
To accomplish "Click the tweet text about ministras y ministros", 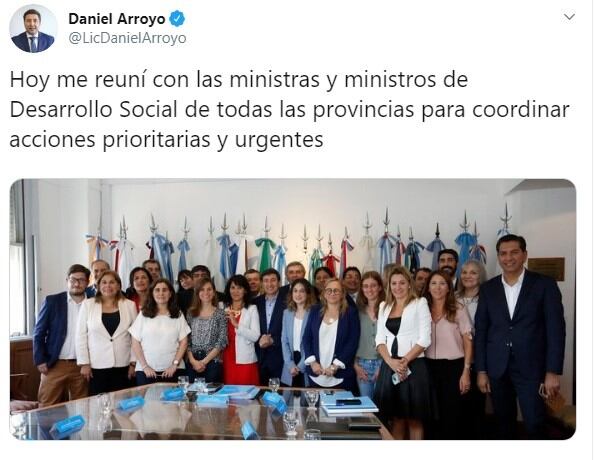I will coord(289,110).
